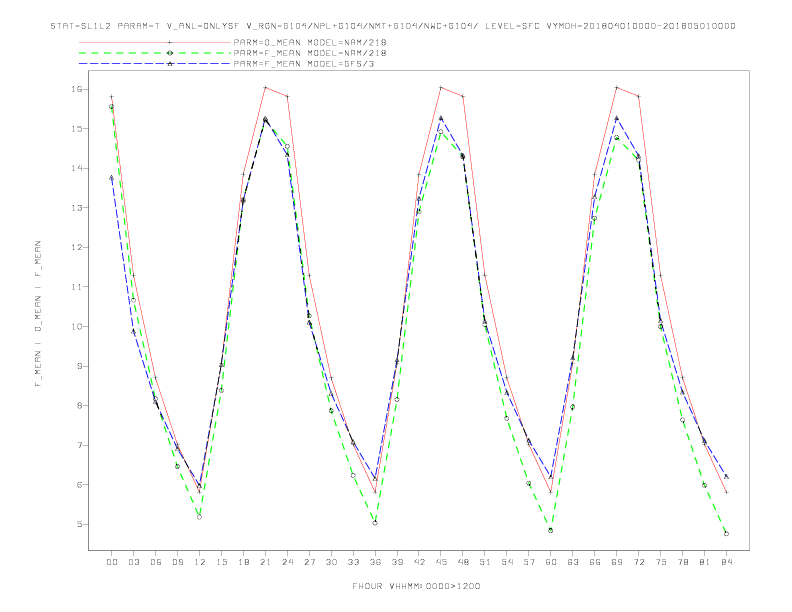This screenshot has height=612, width=792.
Task: Click x-axis forecast hour label 24
Action: click(287, 562)
